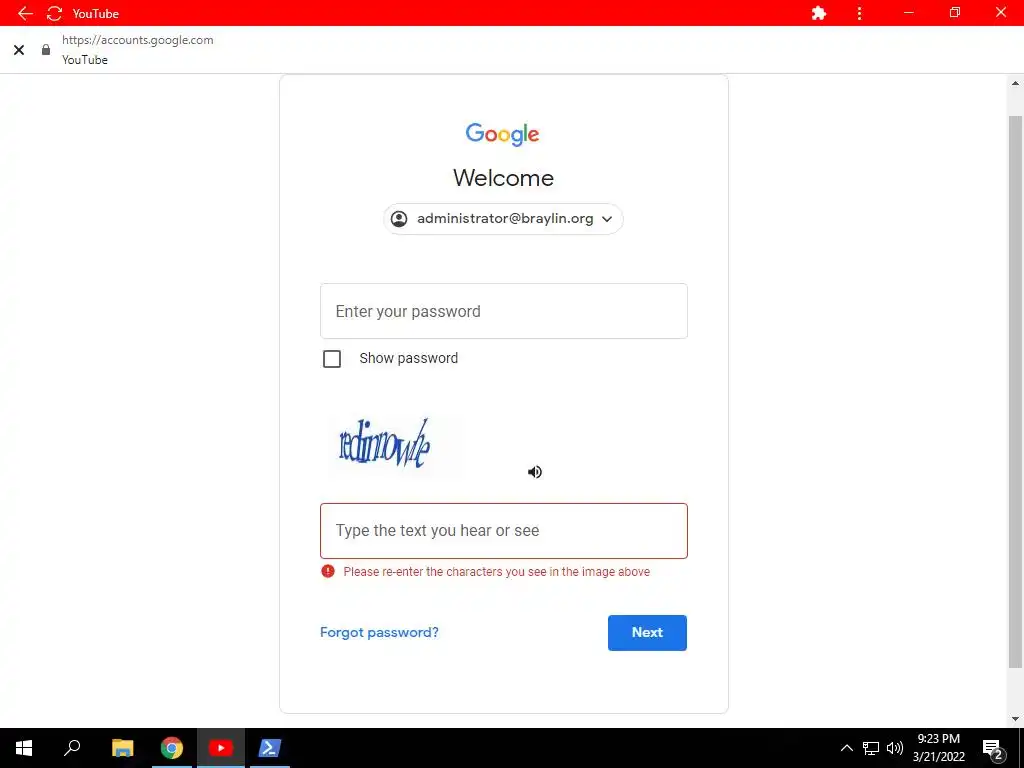Focus the Type the text you hear field
The height and width of the screenshot is (768, 1024).
click(x=504, y=530)
